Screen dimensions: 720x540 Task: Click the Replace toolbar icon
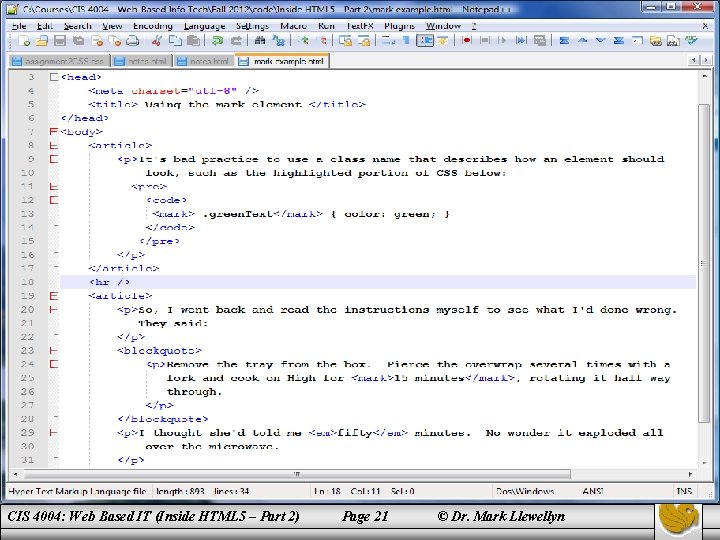point(278,41)
